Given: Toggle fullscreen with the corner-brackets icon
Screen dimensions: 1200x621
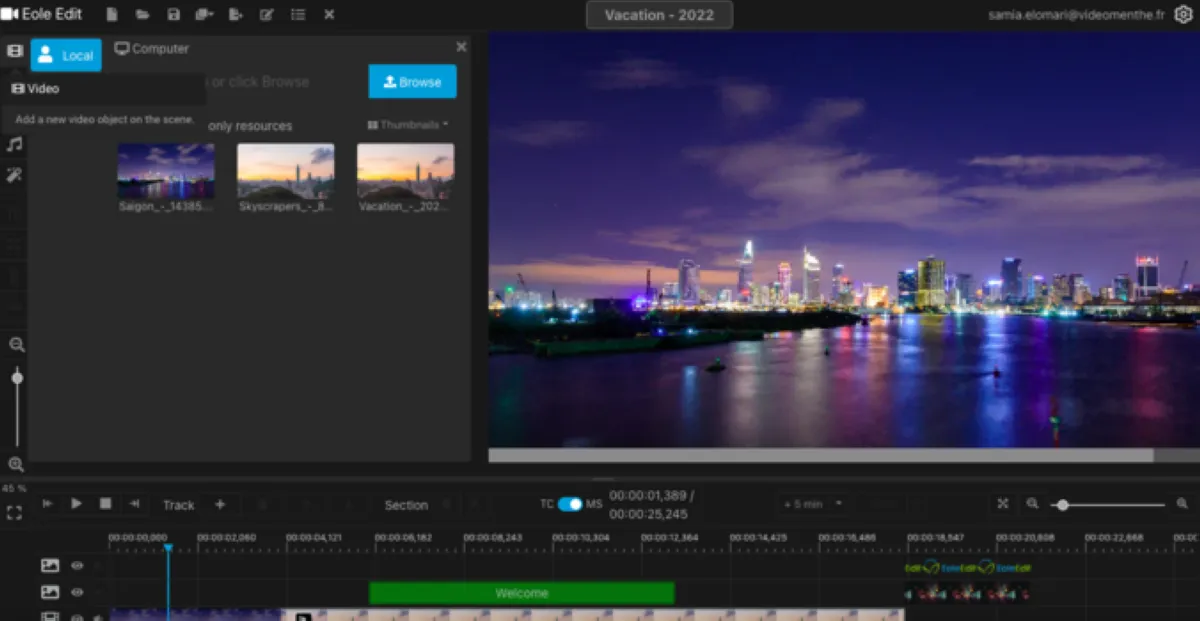Looking at the screenshot, I should point(14,513).
